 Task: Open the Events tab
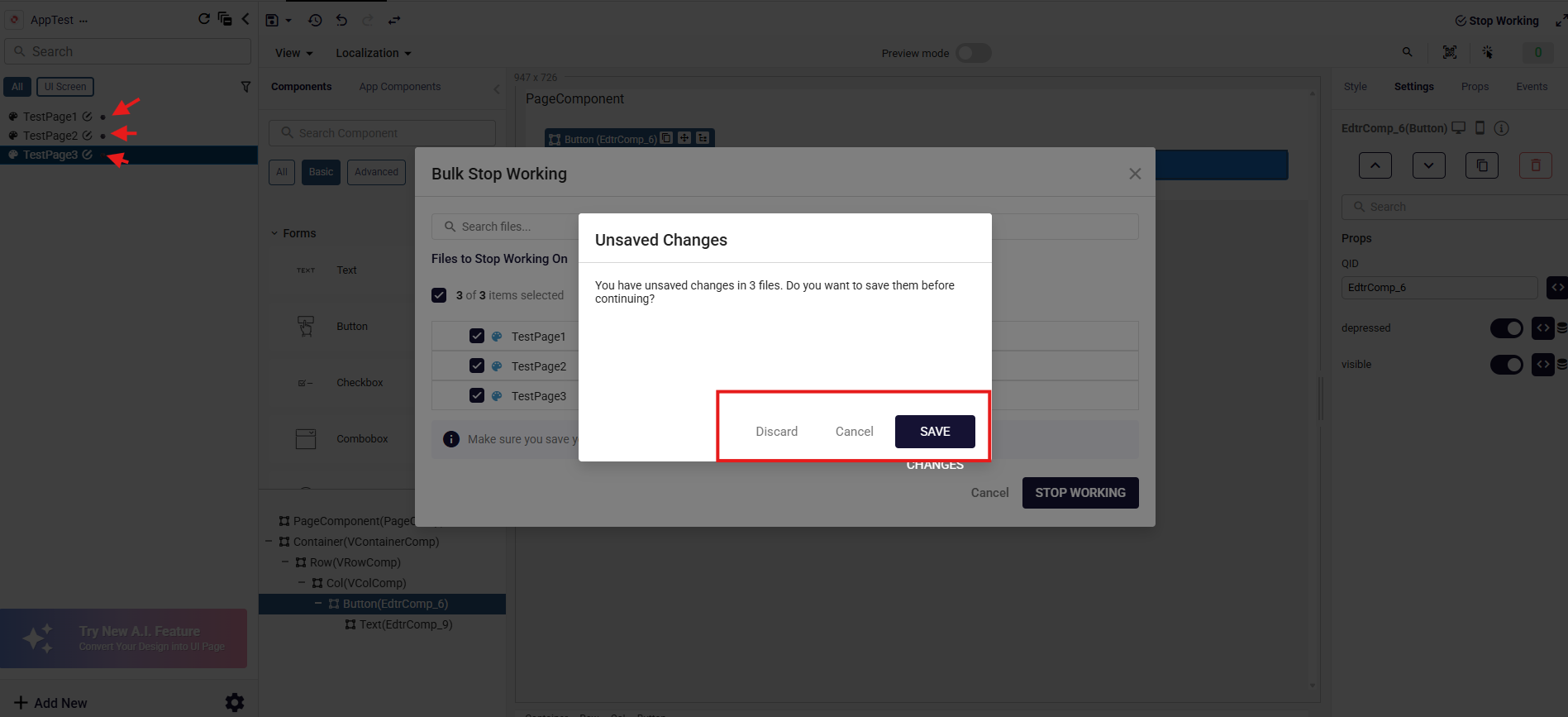[1531, 87]
